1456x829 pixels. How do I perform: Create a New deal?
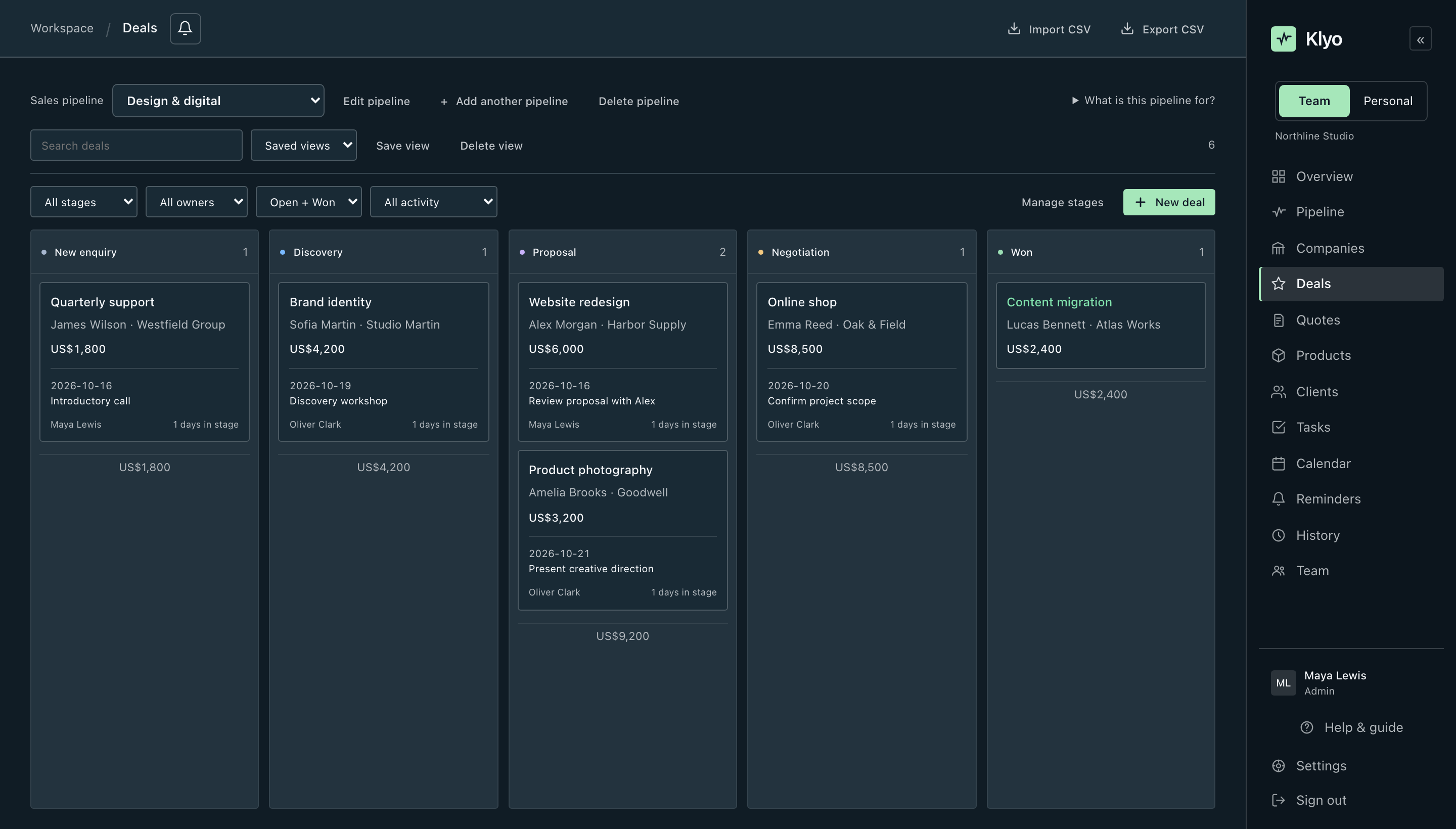click(x=1168, y=202)
